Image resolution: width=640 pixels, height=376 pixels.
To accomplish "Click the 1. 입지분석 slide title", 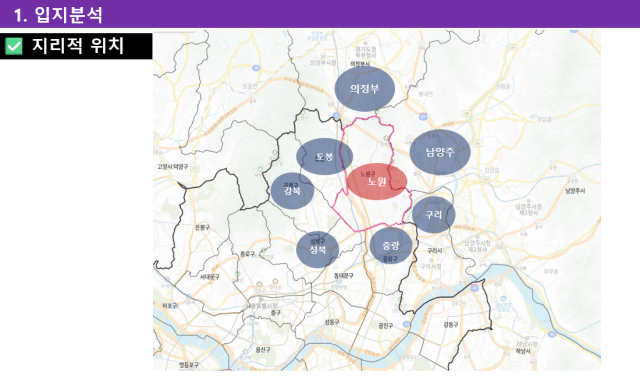I will (x=58, y=15).
